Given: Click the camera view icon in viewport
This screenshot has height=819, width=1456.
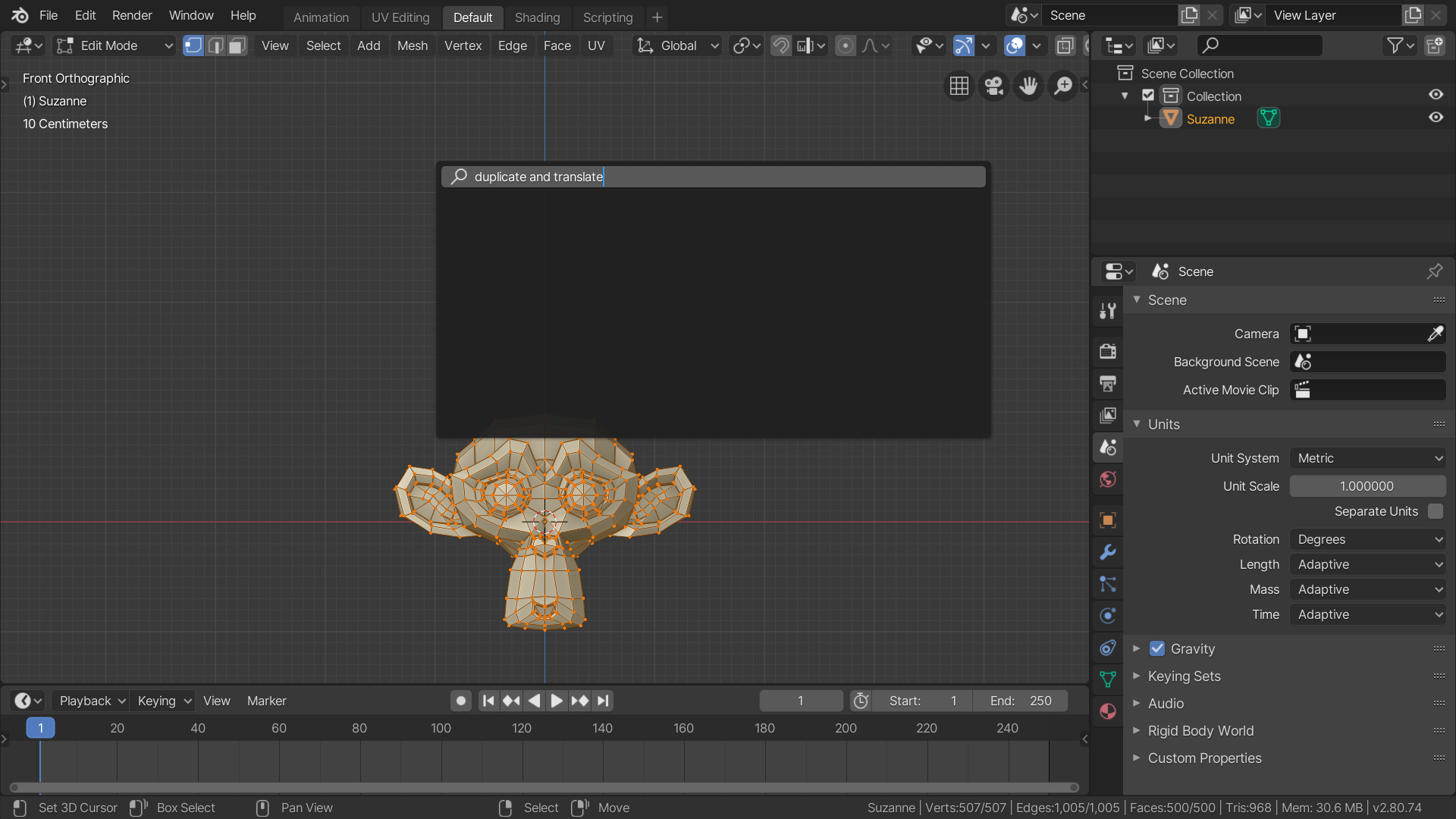Looking at the screenshot, I should pyautogui.click(x=994, y=86).
